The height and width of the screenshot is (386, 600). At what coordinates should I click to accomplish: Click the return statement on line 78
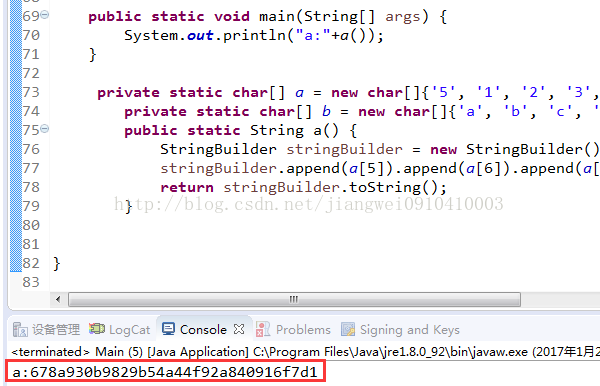(x=303, y=187)
